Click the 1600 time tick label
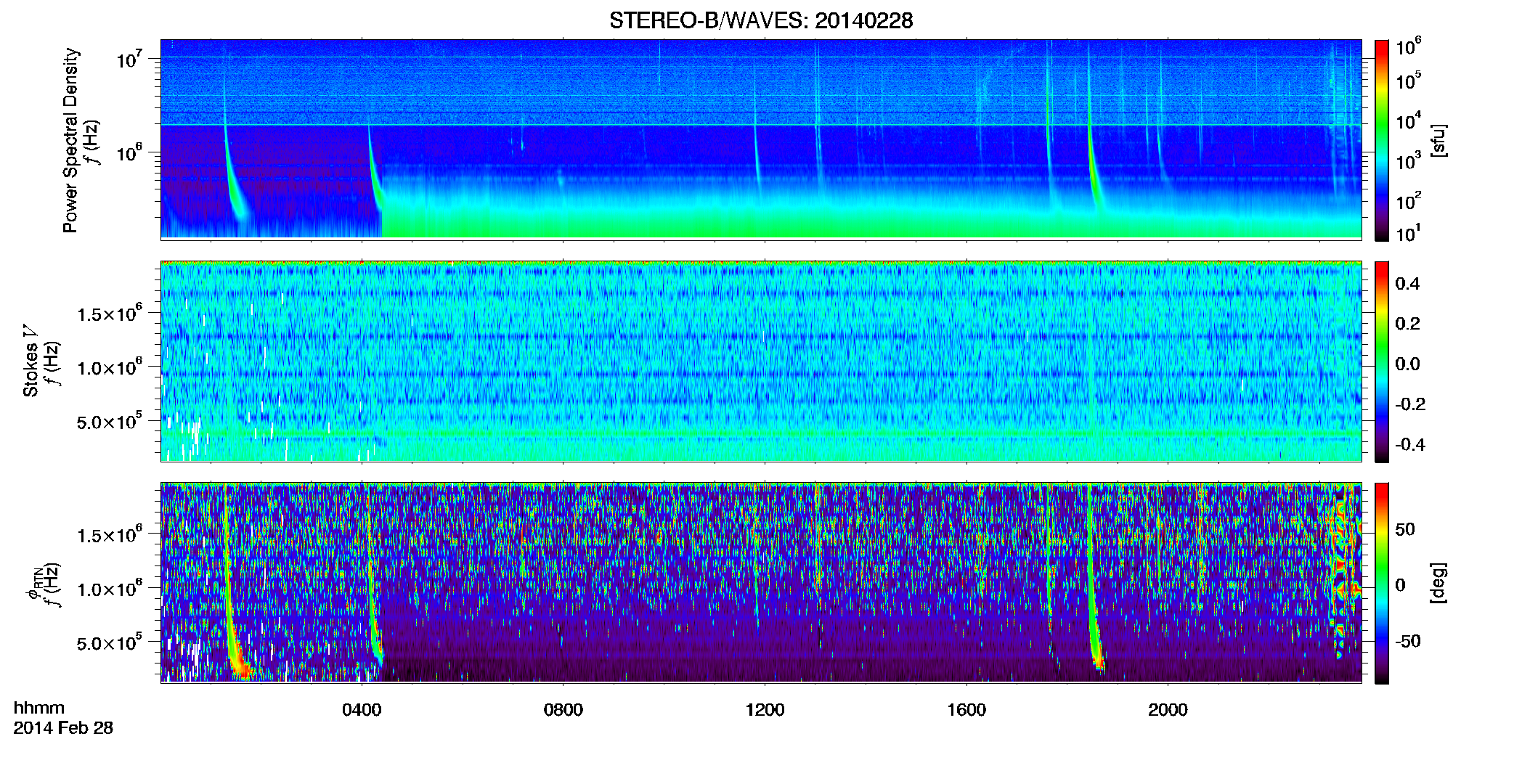This screenshot has width=1522, height=784. point(966,710)
